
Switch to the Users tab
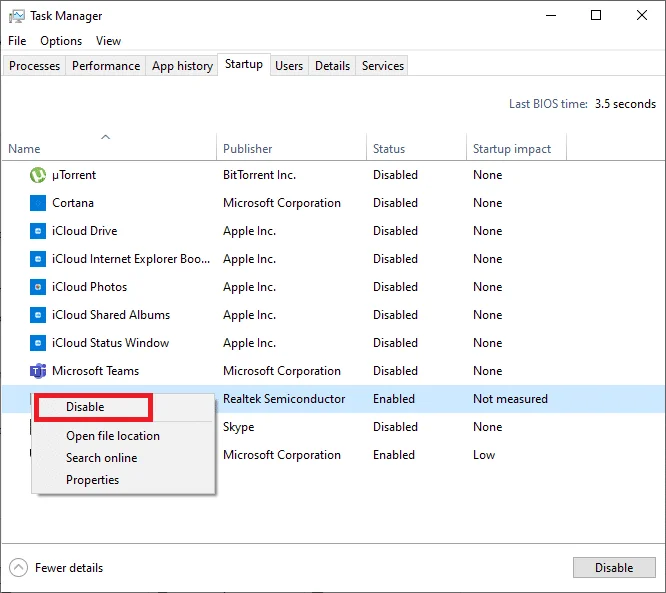[x=289, y=66]
